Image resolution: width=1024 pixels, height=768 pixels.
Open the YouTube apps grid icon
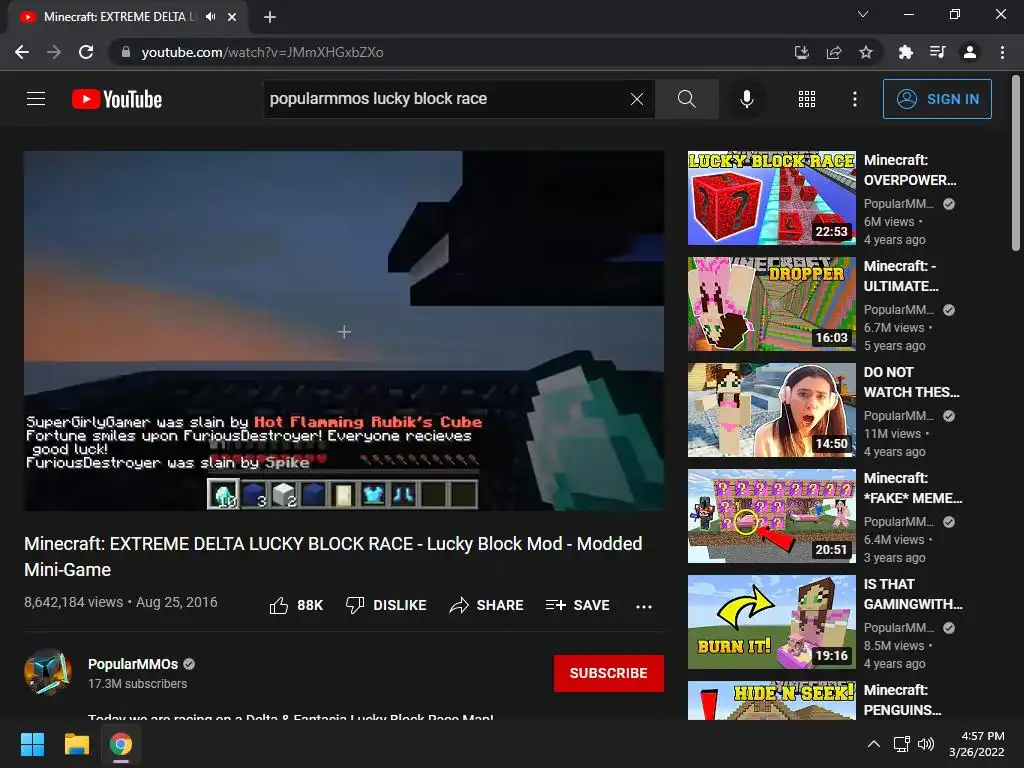pyautogui.click(x=807, y=99)
